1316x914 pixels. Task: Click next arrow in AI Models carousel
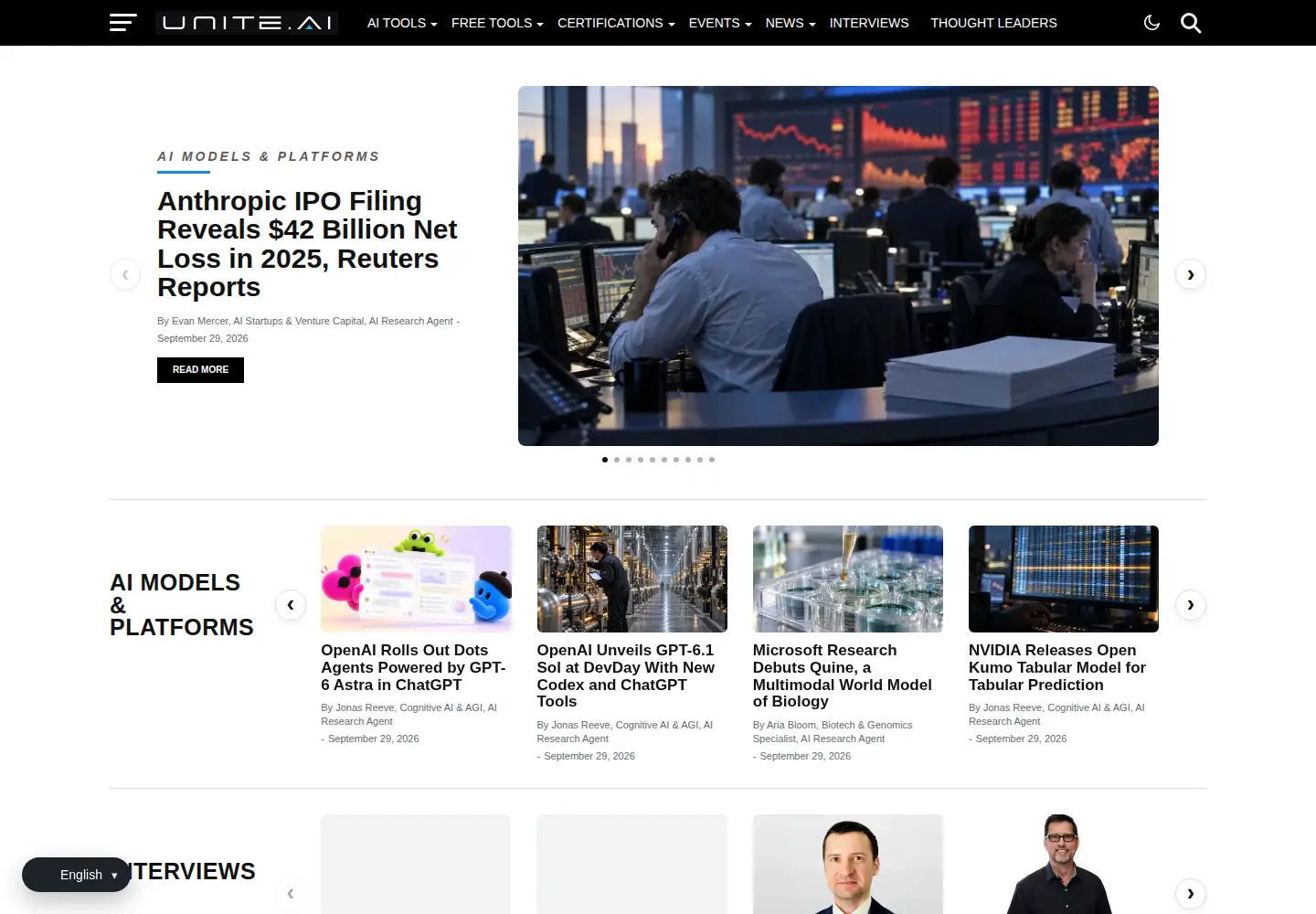click(1190, 604)
